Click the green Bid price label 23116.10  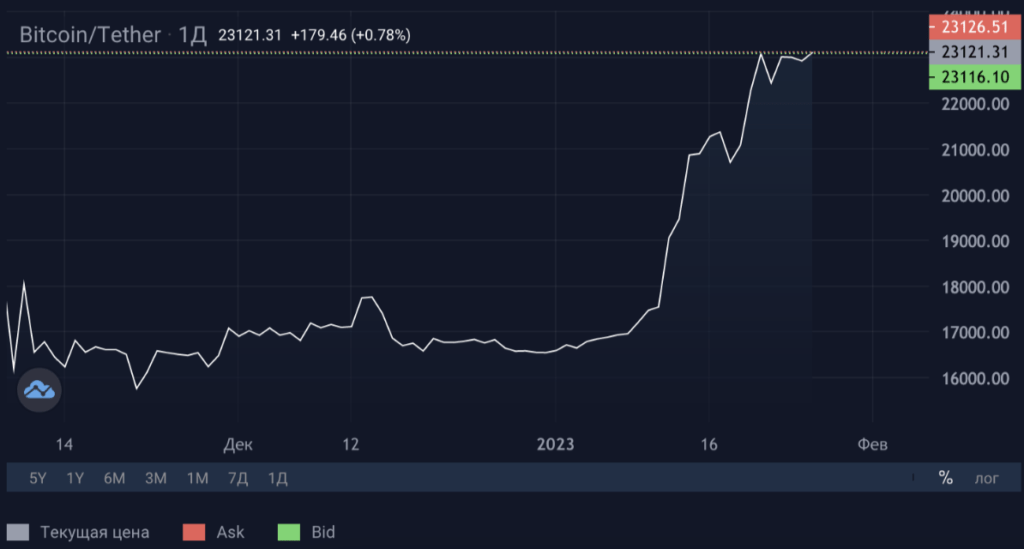974,77
